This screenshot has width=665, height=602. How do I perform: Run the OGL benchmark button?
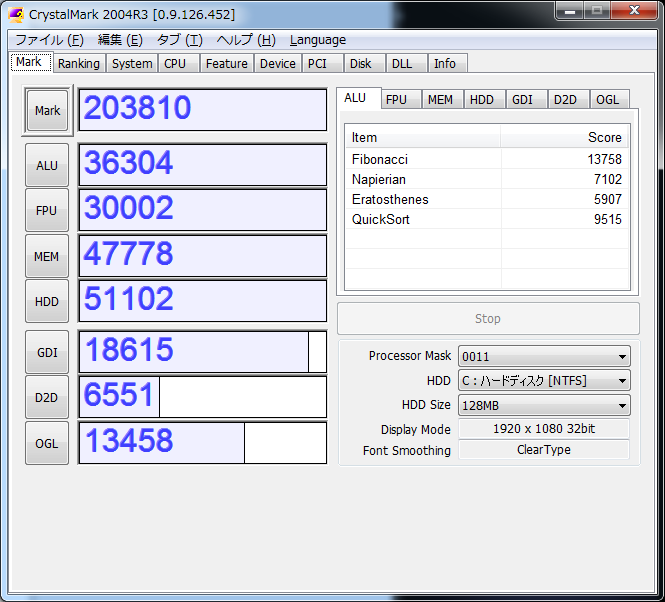coord(47,443)
